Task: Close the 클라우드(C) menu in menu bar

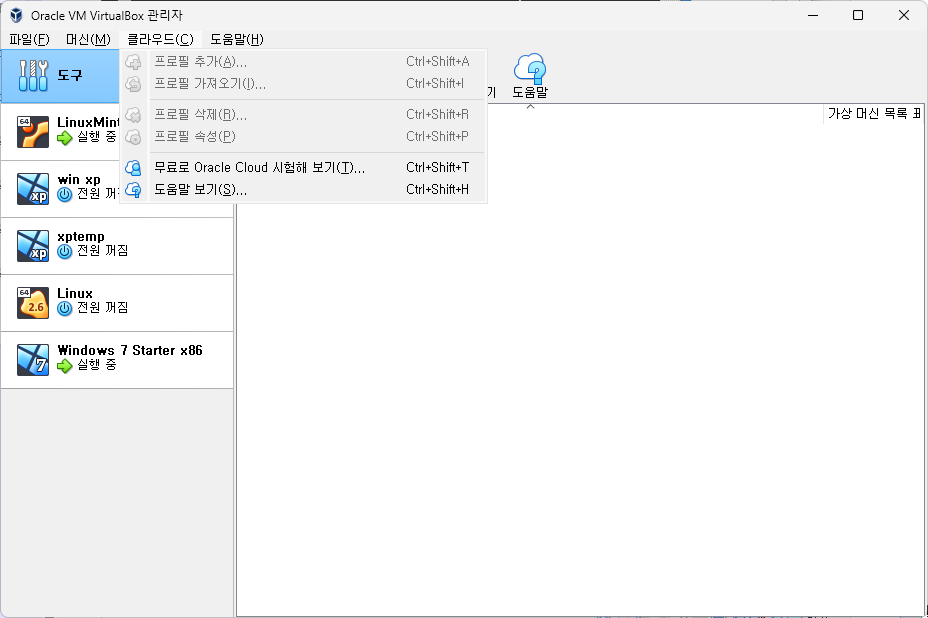Action: (x=160, y=40)
